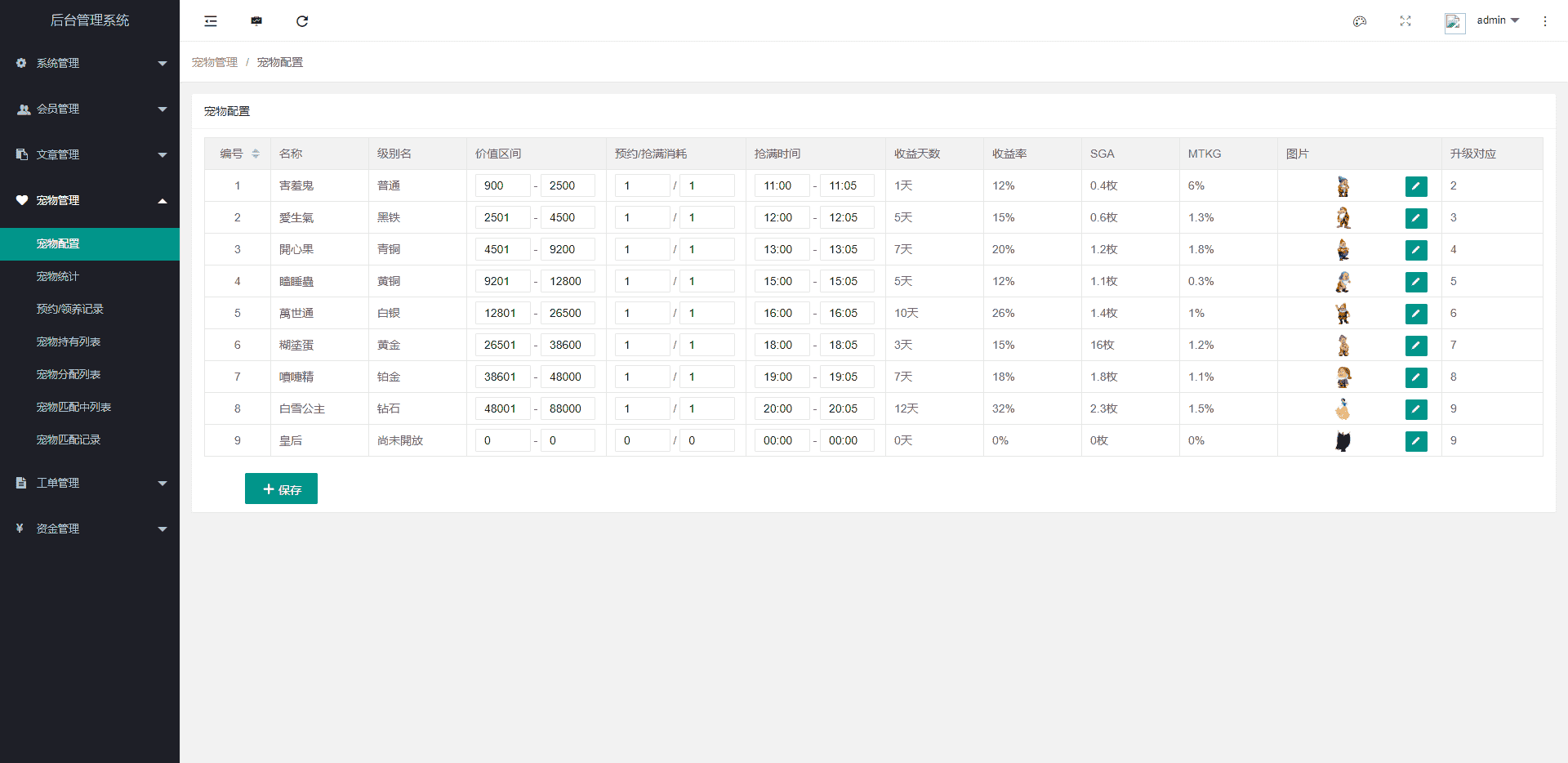Toggle fullscreen mode icon
The height and width of the screenshot is (763, 1568).
coord(1405,21)
